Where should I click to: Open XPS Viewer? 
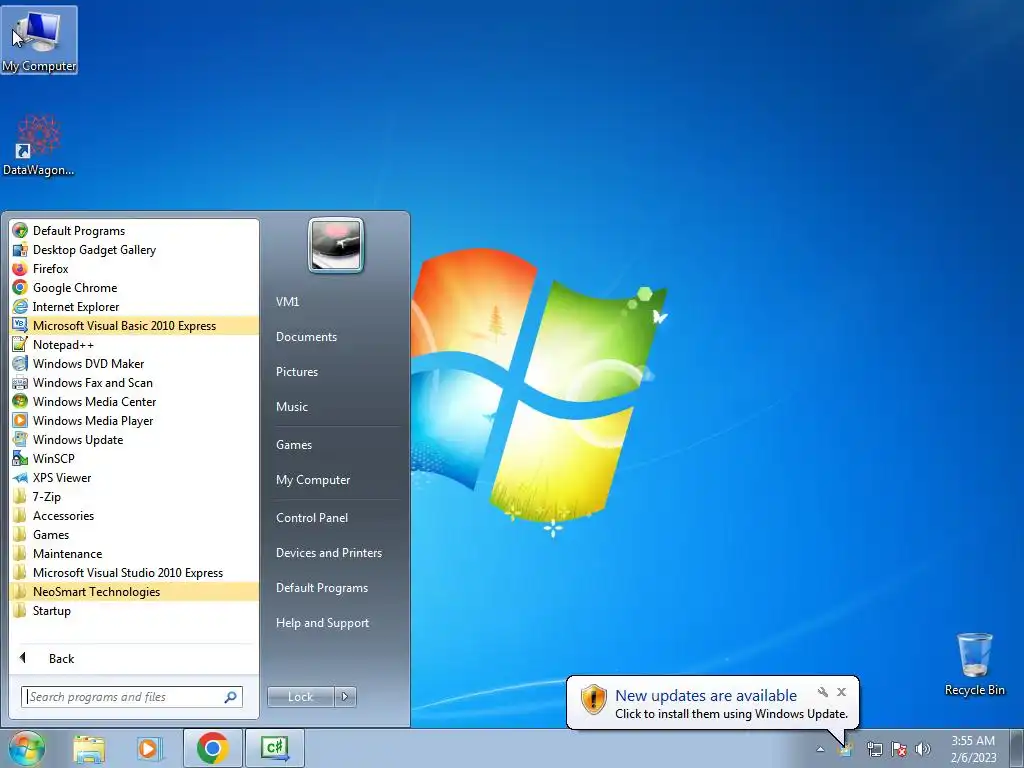click(134, 477)
